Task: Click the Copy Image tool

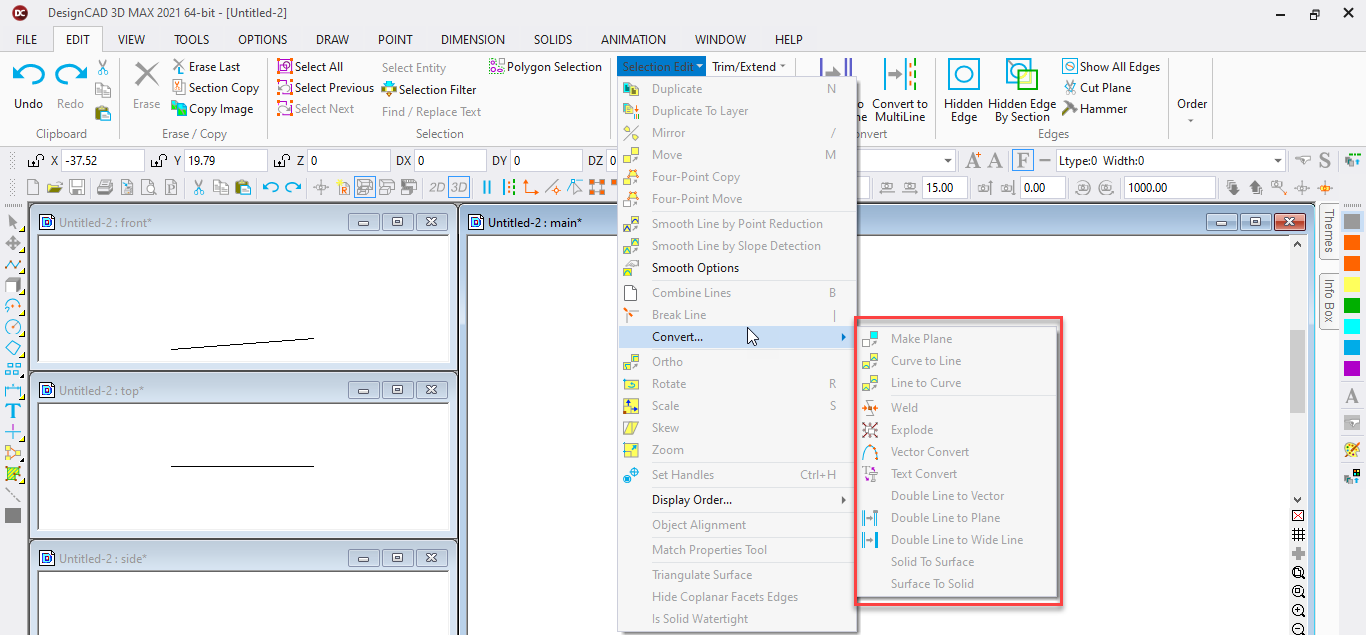Action: 212,109
